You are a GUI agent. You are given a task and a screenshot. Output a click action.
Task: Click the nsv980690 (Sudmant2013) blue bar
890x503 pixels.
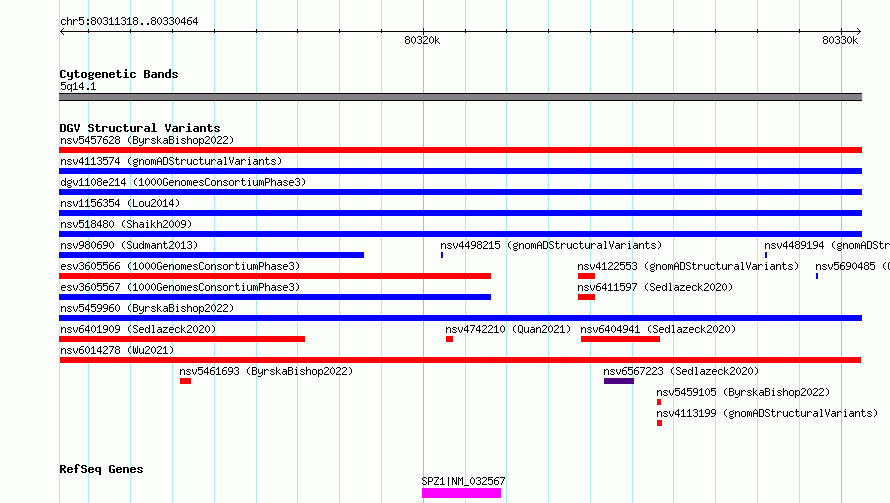point(211,255)
